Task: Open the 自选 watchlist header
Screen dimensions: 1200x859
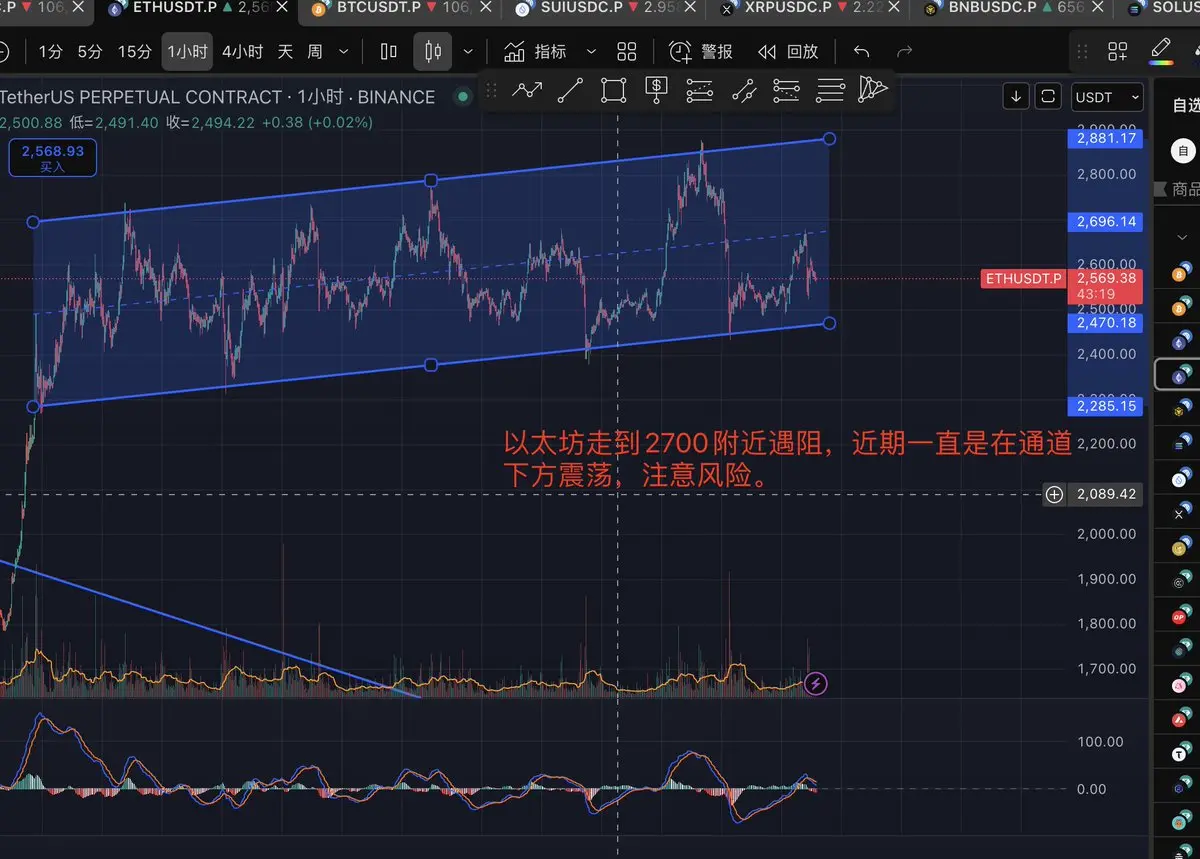Action: point(1185,105)
